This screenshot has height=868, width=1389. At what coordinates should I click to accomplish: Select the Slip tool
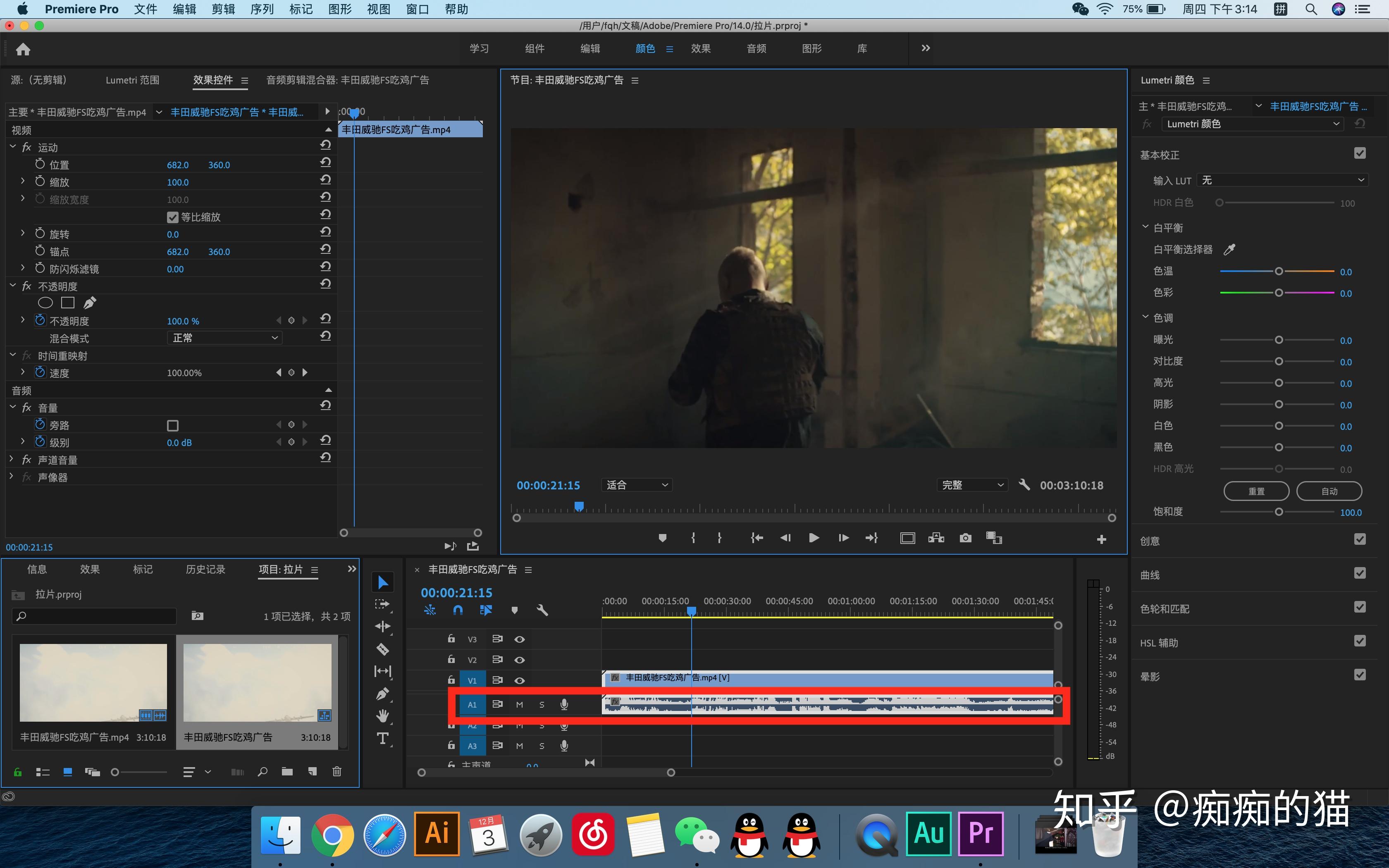(x=383, y=671)
